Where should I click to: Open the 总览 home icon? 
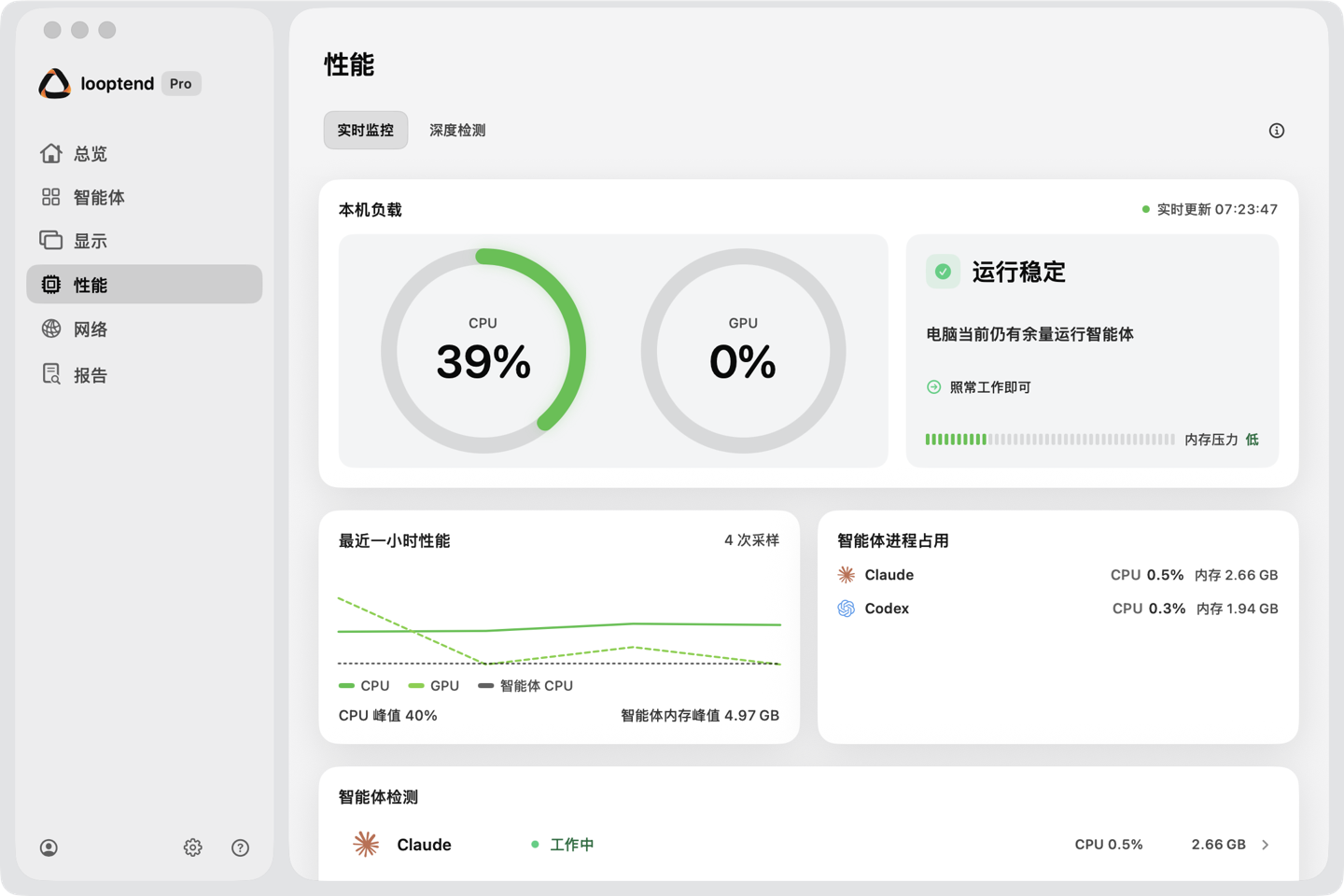point(51,153)
